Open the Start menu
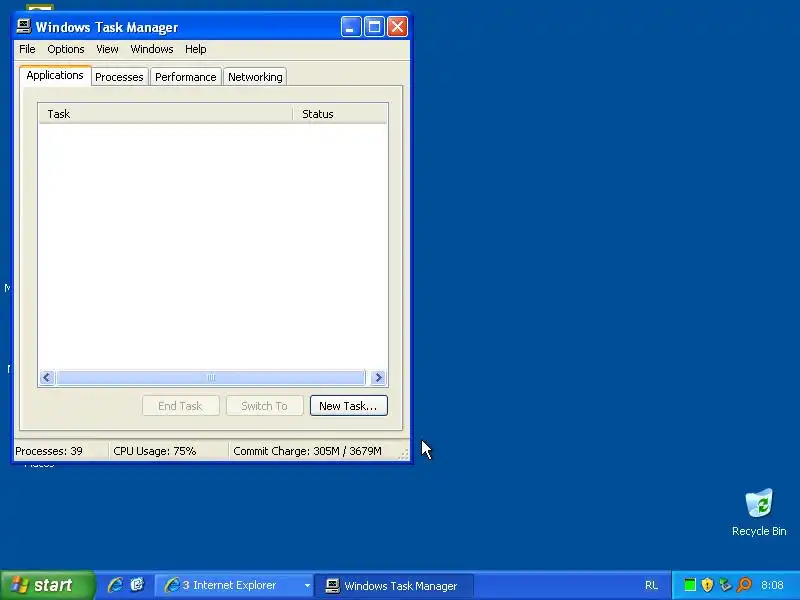This screenshot has width=800, height=600. coord(47,585)
